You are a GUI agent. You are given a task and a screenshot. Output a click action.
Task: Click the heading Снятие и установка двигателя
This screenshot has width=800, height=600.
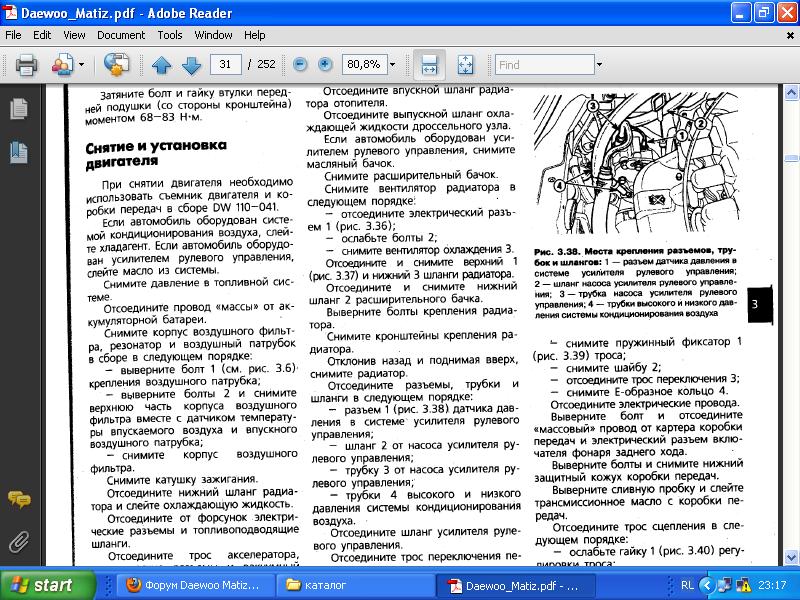(156, 154)
